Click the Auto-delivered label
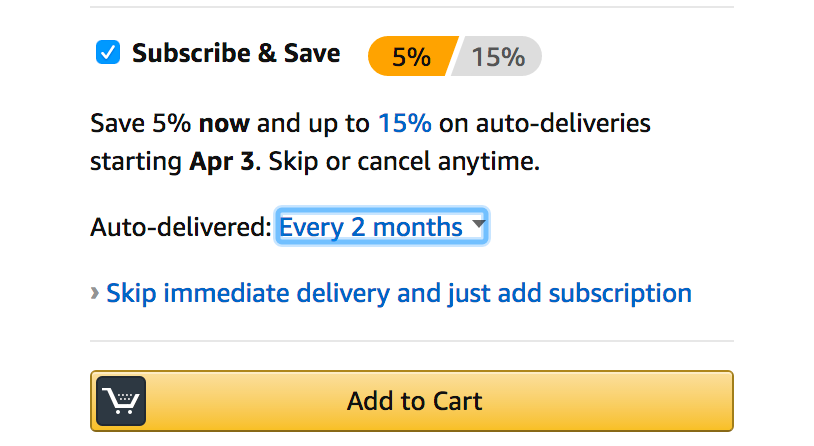814x446 pixels. click(x=181, y=227)
